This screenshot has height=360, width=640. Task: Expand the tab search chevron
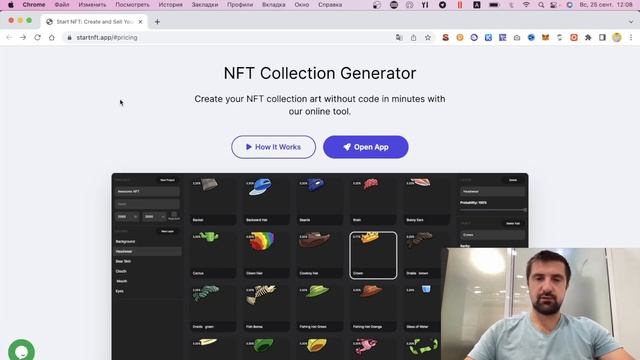[631, 22]
